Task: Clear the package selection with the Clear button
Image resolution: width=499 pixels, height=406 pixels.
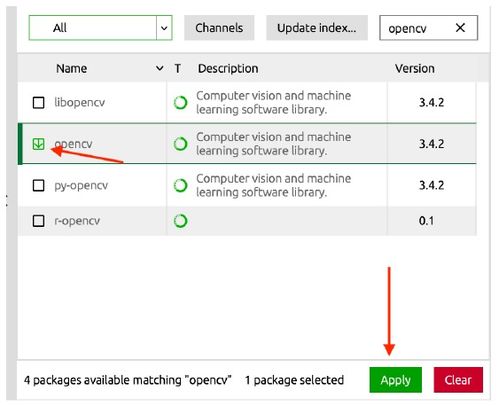Action: click(458, 380)
